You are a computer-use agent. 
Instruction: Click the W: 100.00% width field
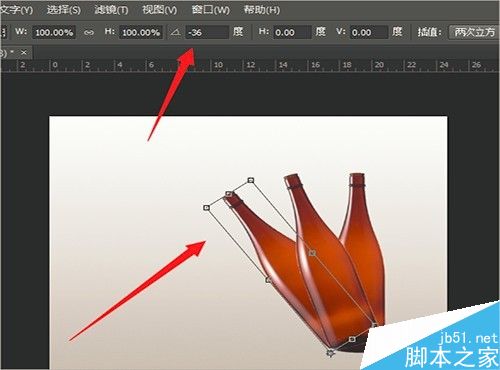[x=54, y=32]
